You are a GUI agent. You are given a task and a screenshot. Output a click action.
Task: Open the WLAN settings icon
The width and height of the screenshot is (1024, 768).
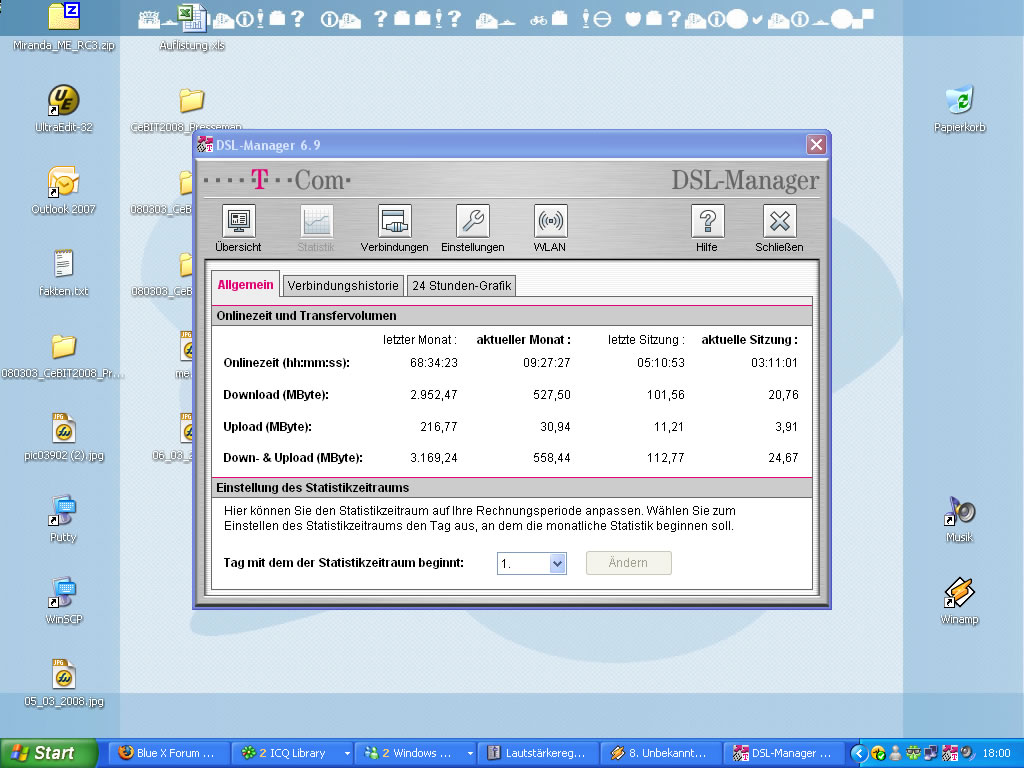[x=550, y=221]
